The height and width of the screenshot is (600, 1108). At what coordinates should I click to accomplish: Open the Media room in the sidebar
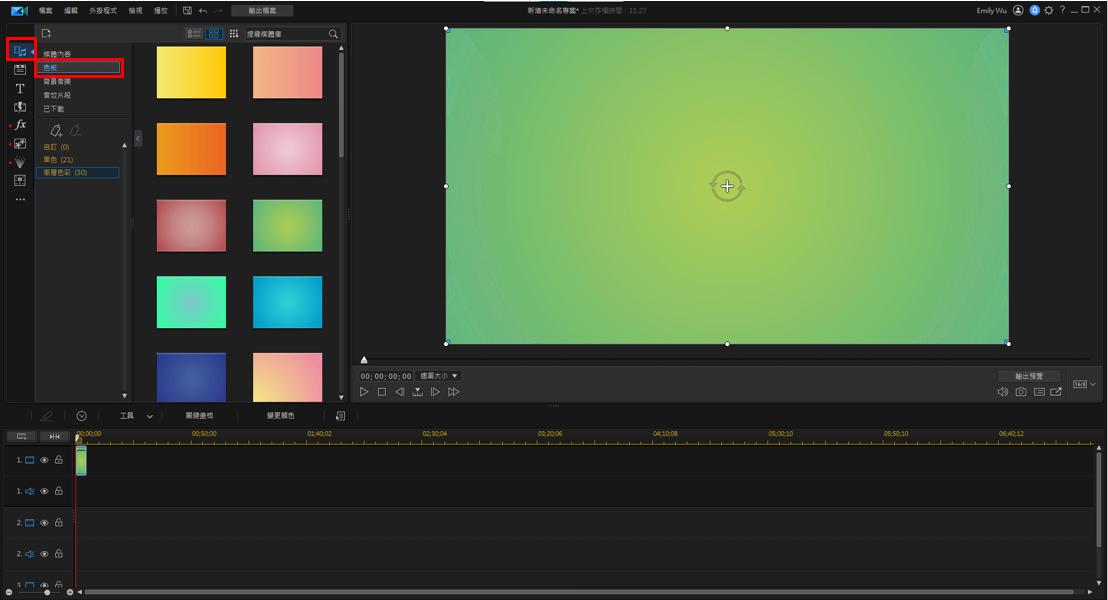pyautogui.click(x=20, y=51)
